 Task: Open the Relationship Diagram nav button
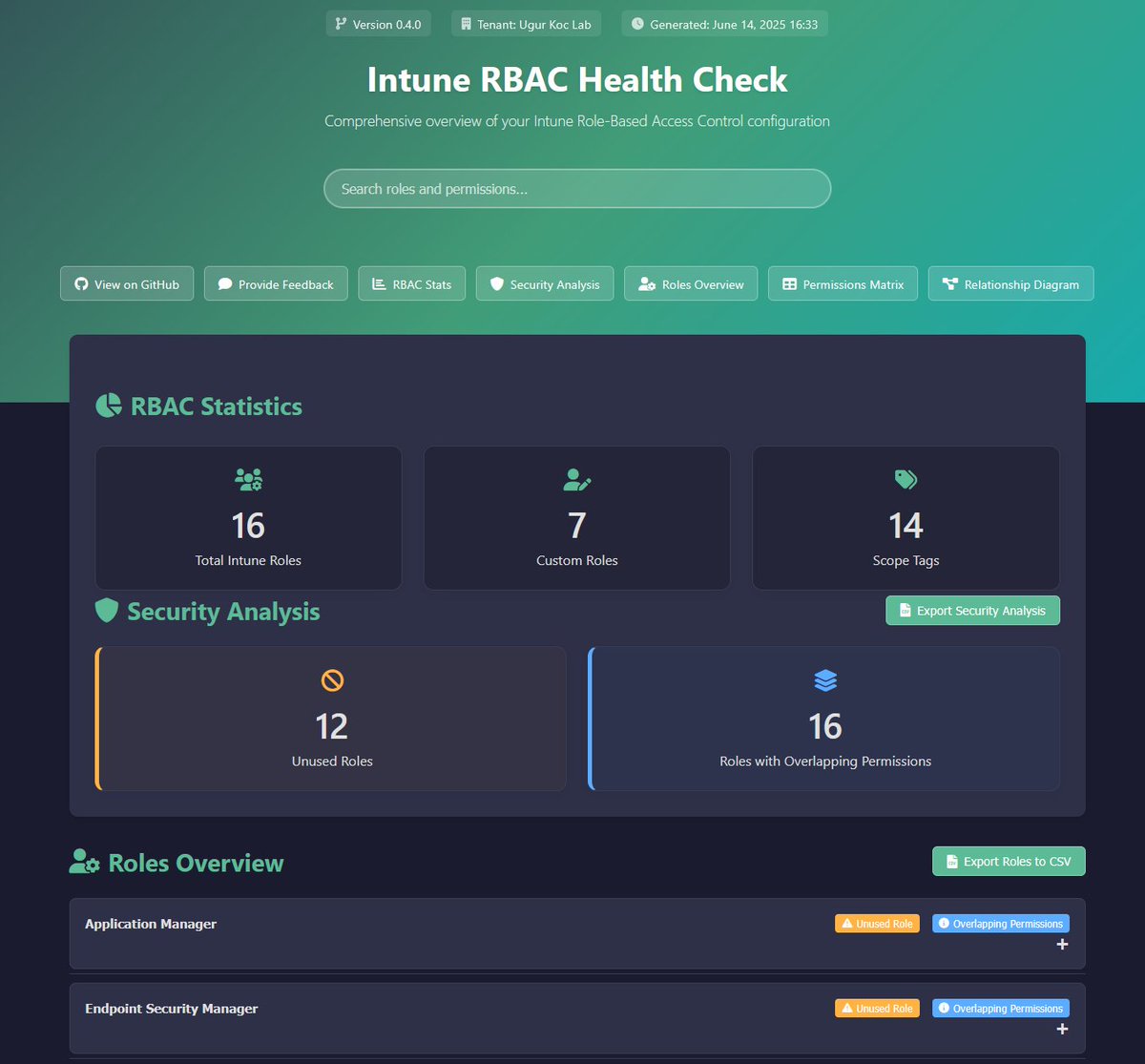(1010, 283)
